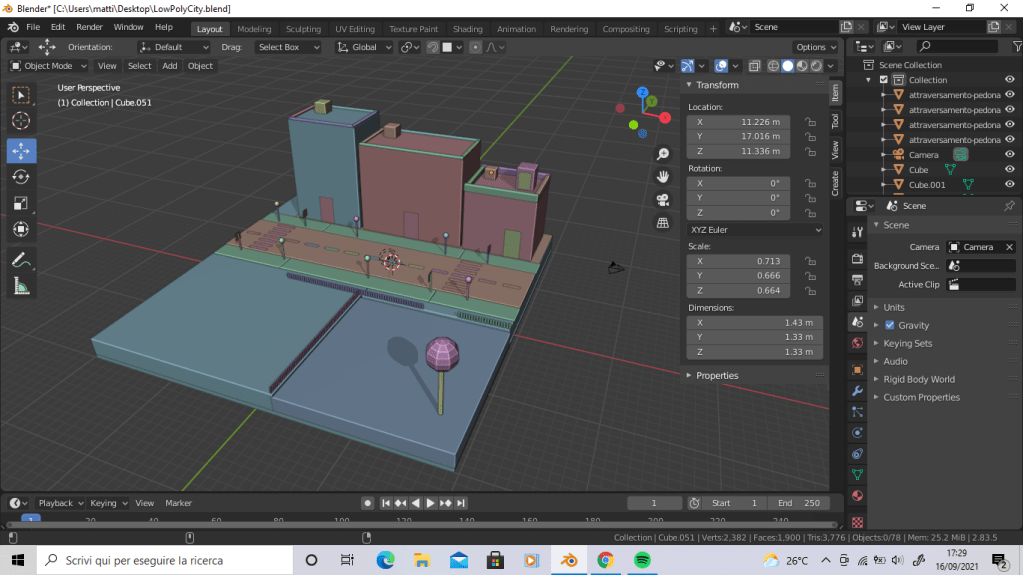Toggle camera view in viewport
1023x575 pixels.
point(662,200)
